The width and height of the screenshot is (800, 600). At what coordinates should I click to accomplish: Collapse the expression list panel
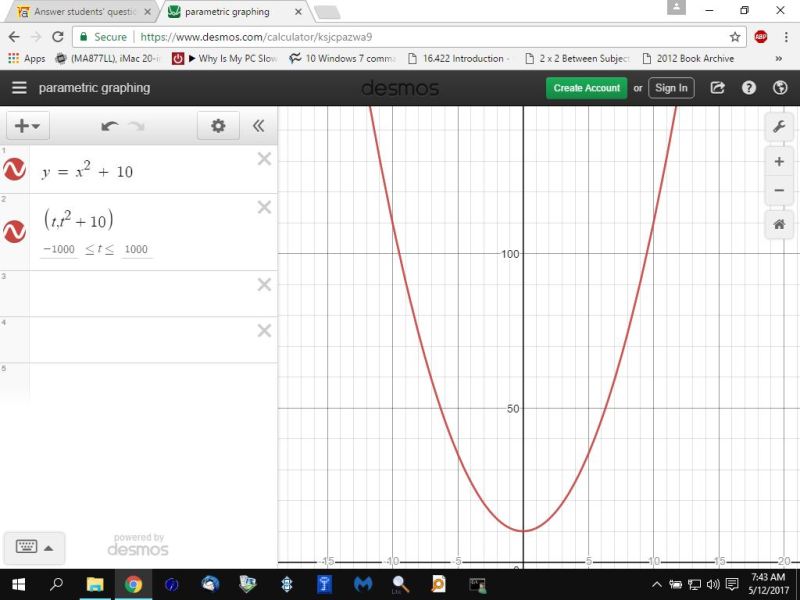tap(259, 126)
